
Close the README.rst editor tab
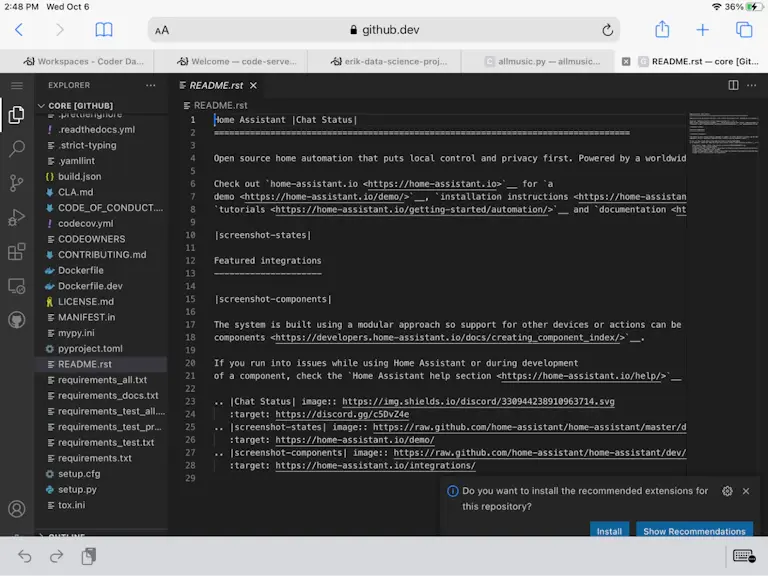[x=253, y=85]
